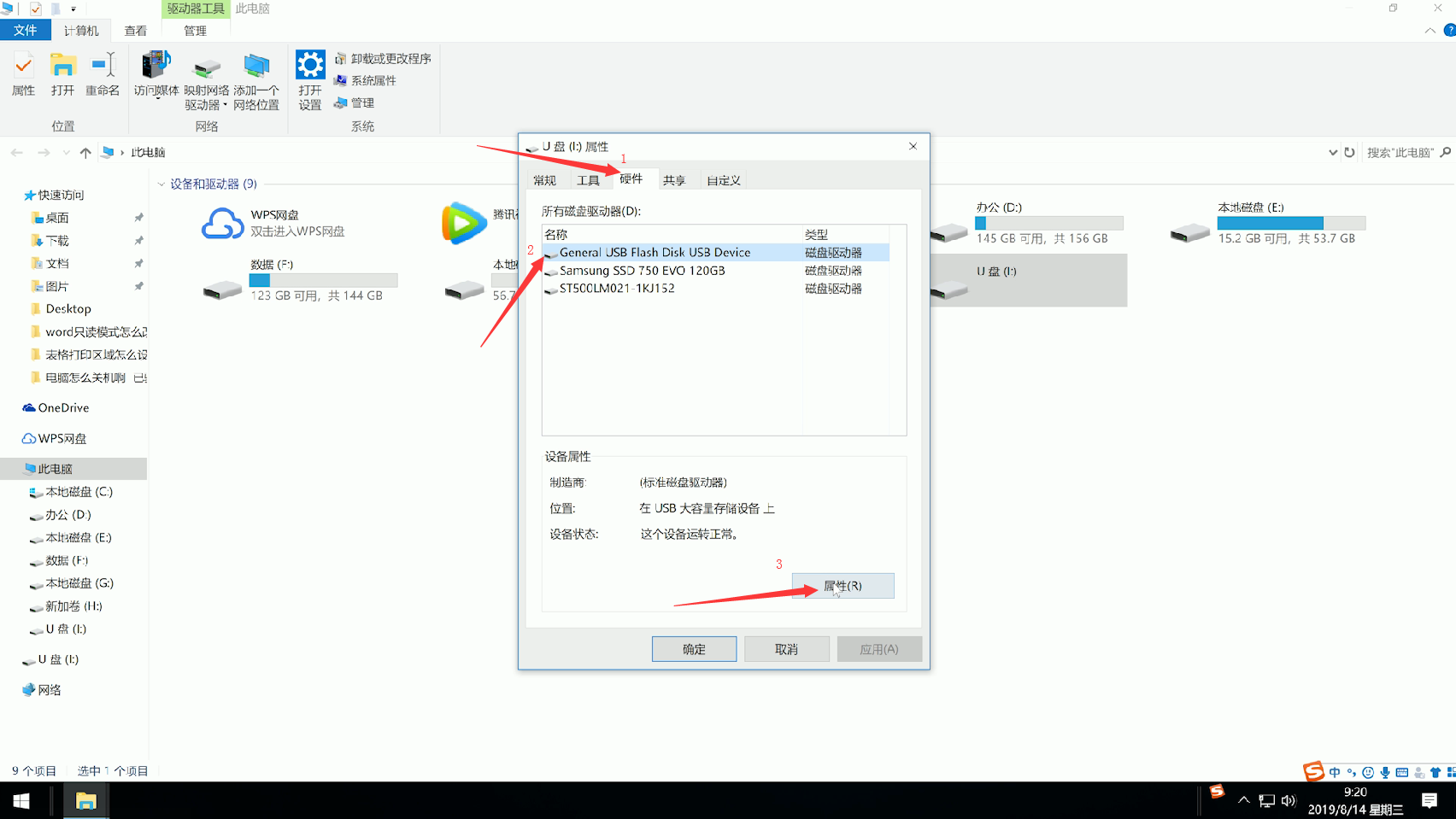
Task: Switch to the 共享 tab in dialog
Action: (674, 180)
